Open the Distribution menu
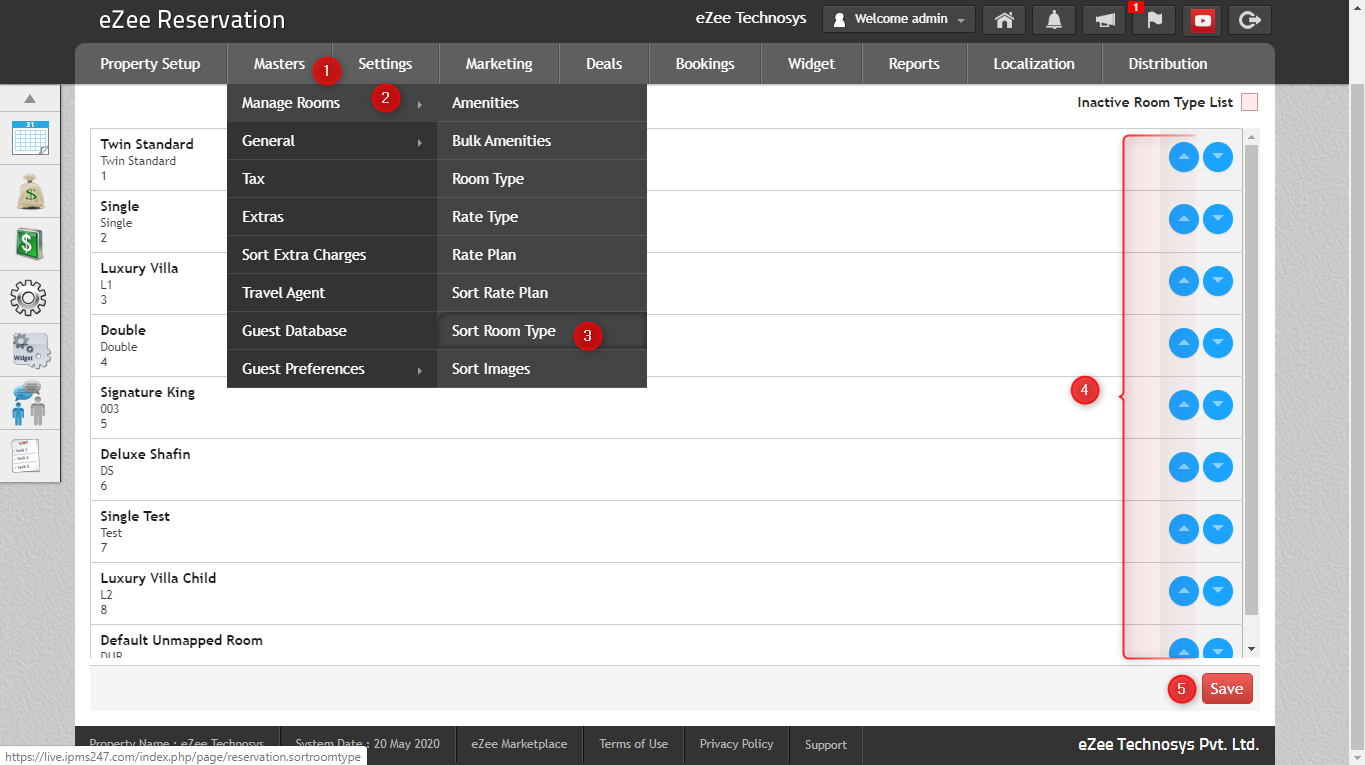The width and height of the screenshot is (1365, 765). click(x=1168, y=64)
